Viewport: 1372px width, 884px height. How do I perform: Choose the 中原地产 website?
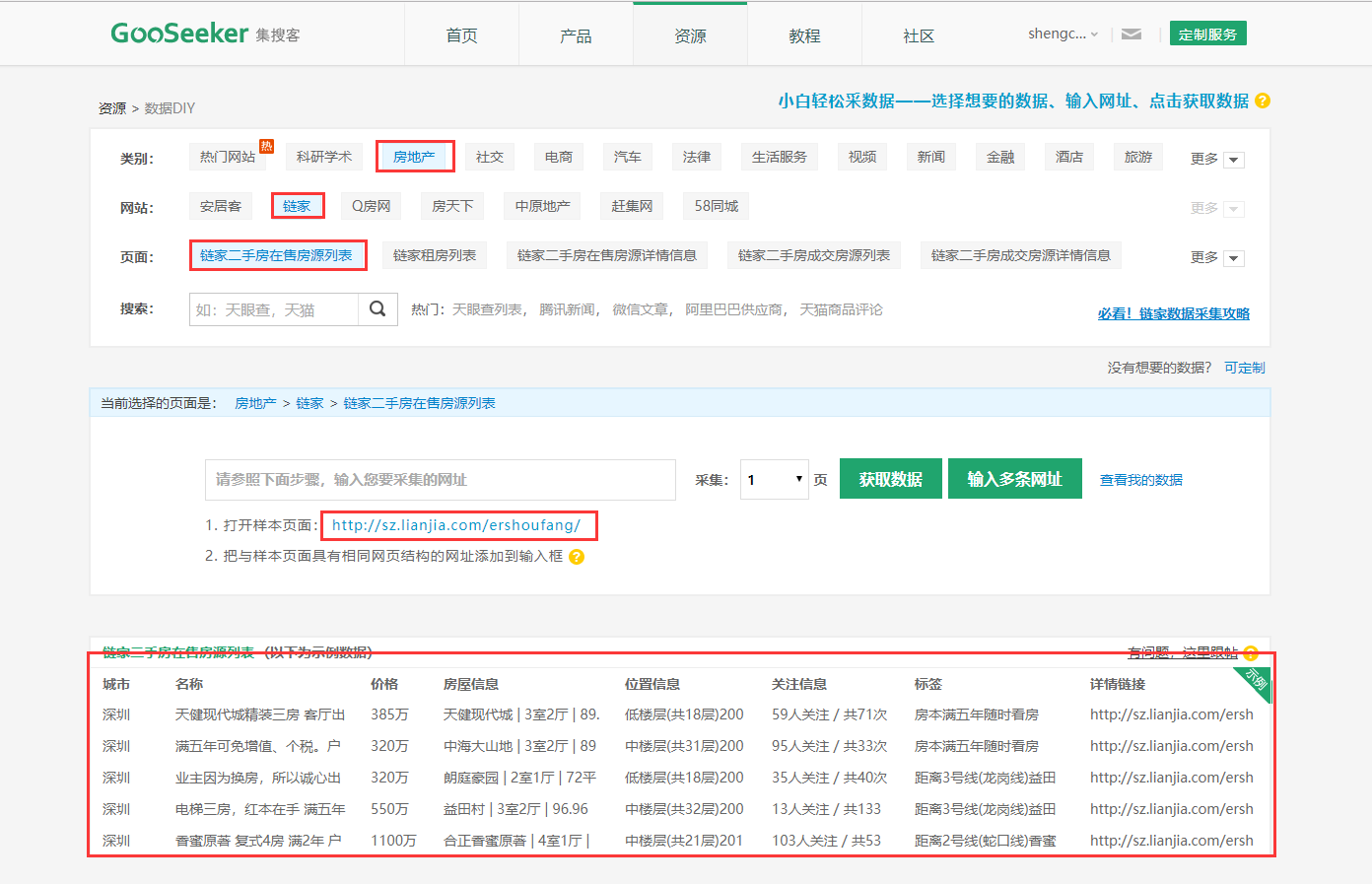[542, 206]
